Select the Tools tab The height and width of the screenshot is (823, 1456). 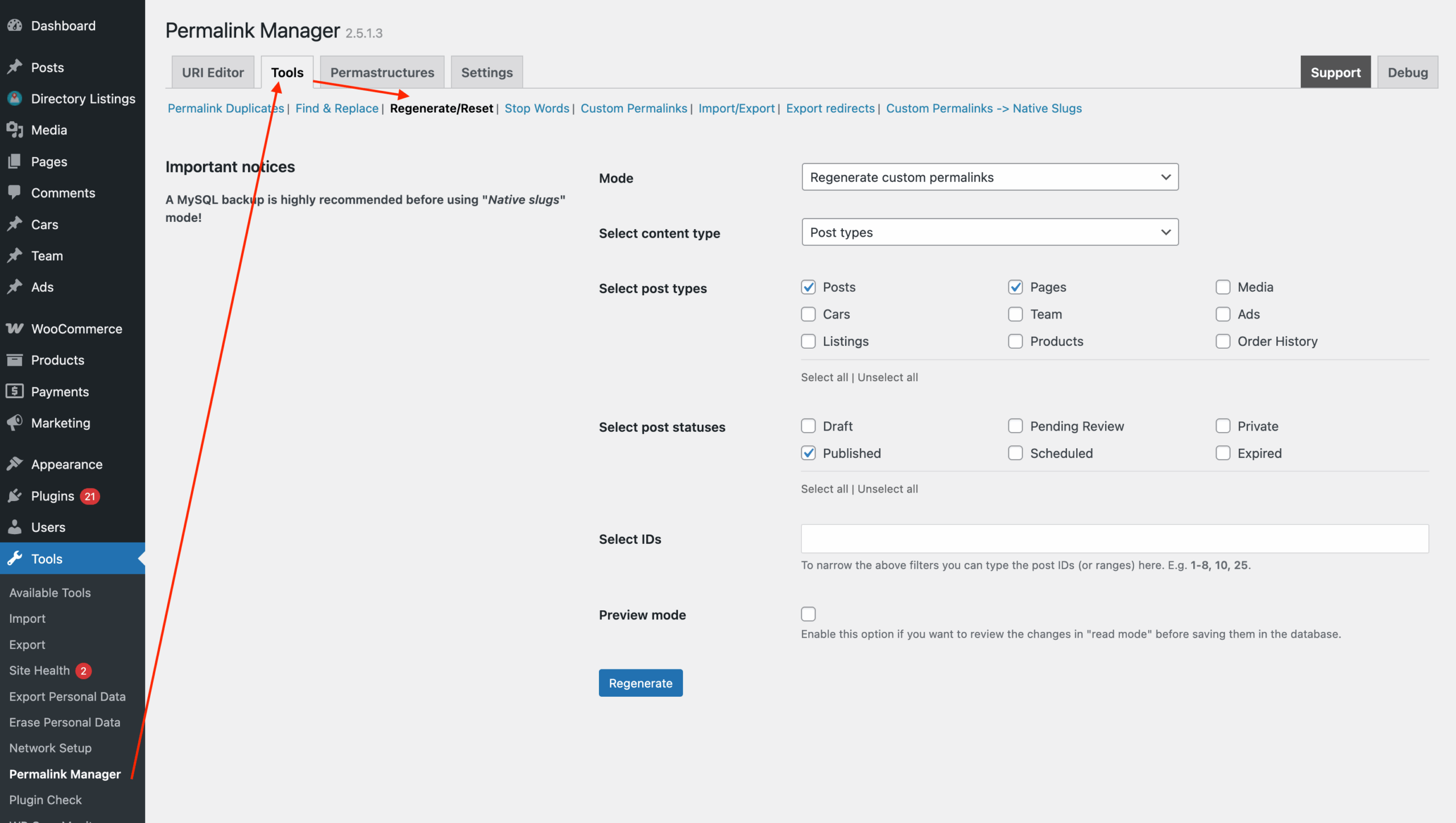287,72
